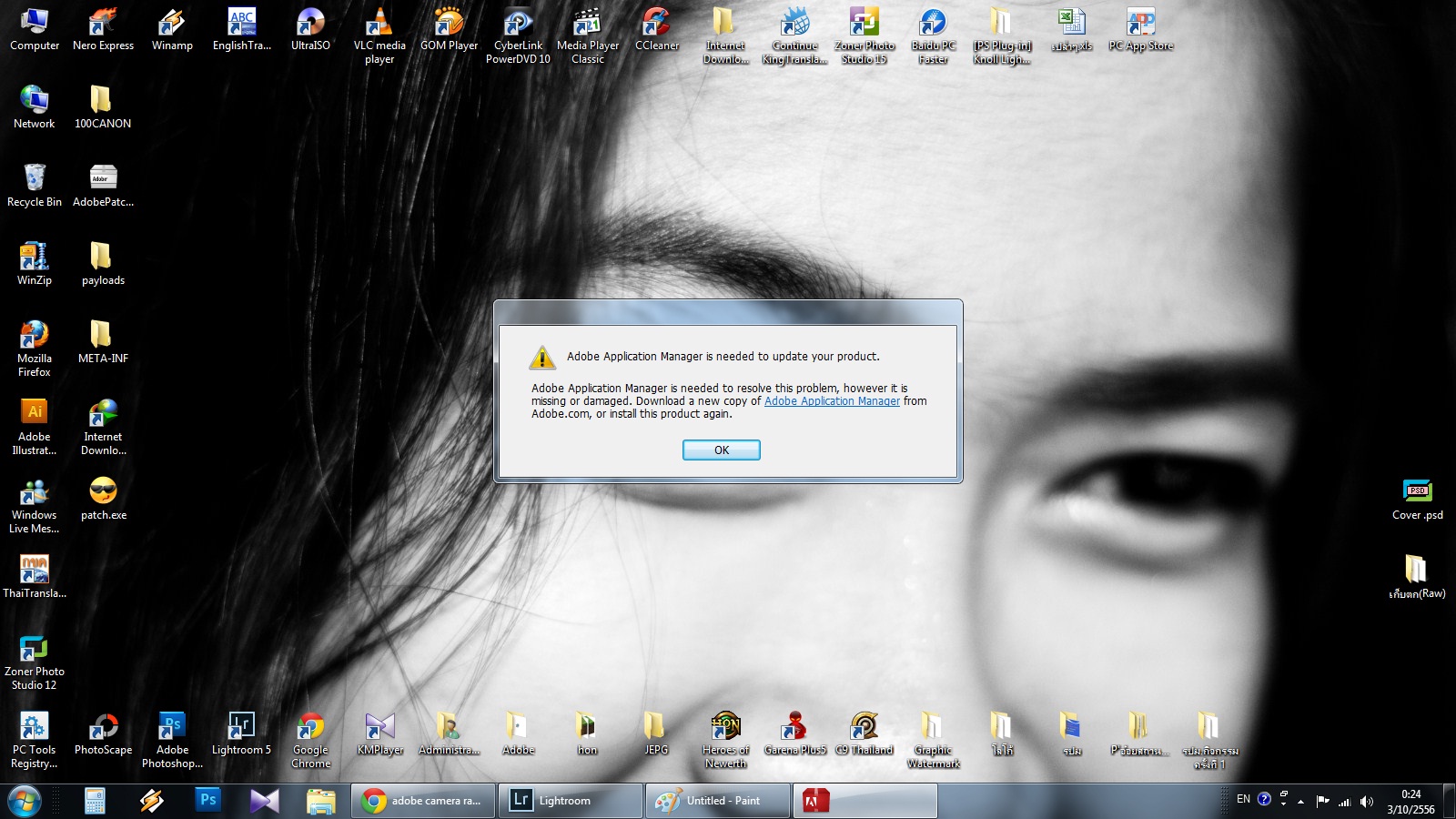Select the patch.exe file icon
This screenshot has width=1456, height=819.
(x=103, y=498)
